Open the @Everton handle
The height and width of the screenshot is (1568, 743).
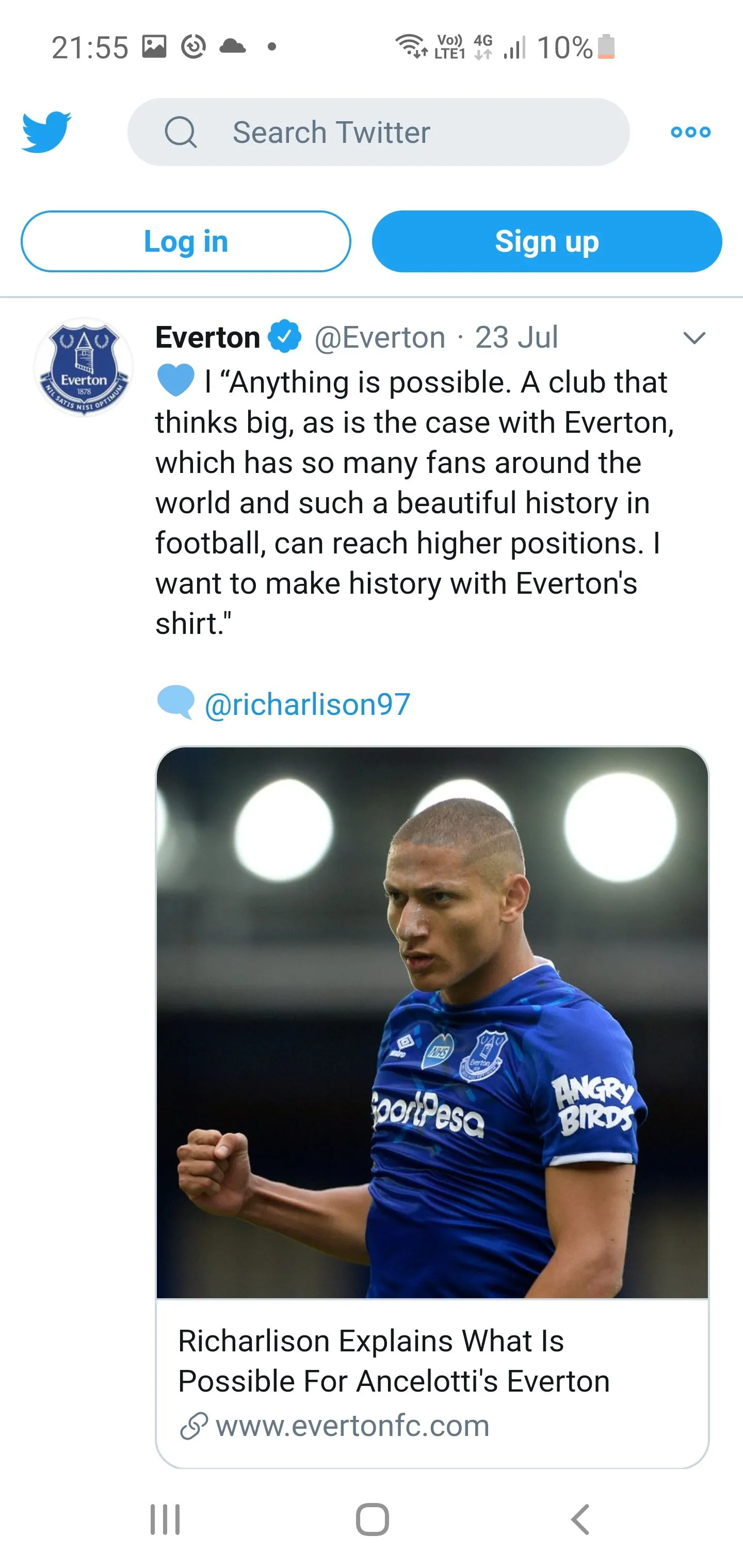(x=379, y=337)
